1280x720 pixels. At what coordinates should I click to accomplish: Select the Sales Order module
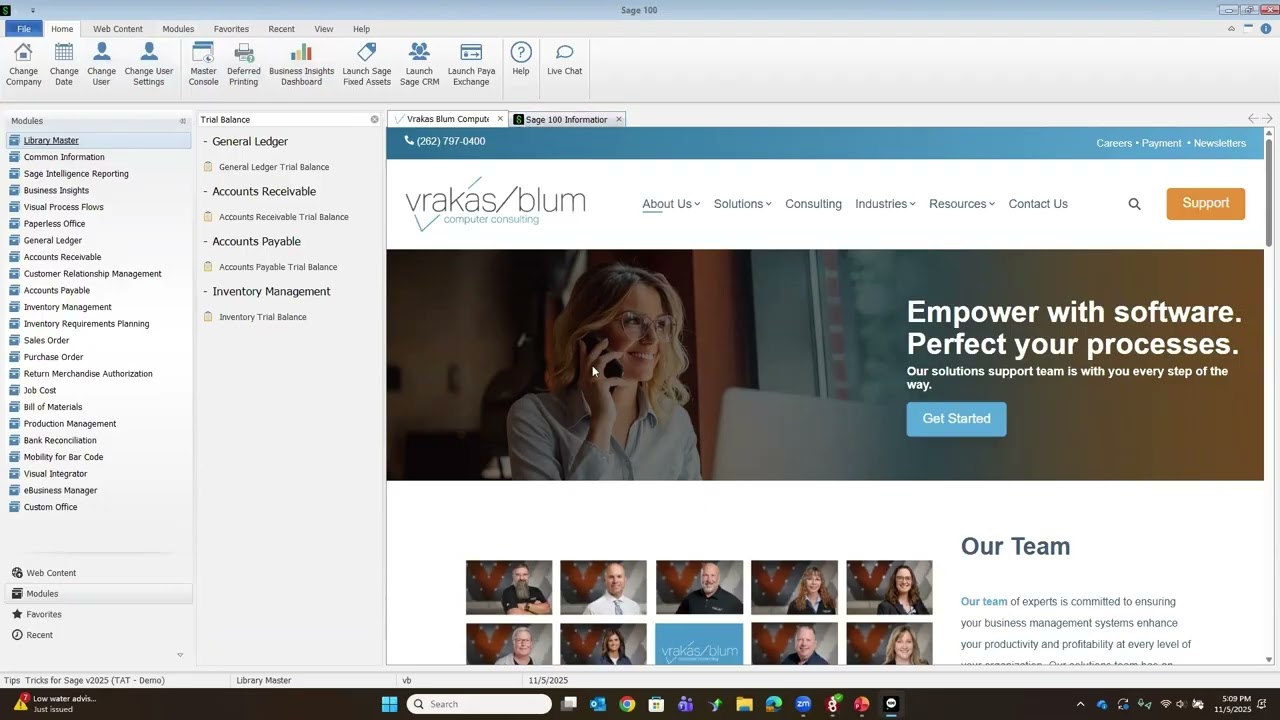46,340
